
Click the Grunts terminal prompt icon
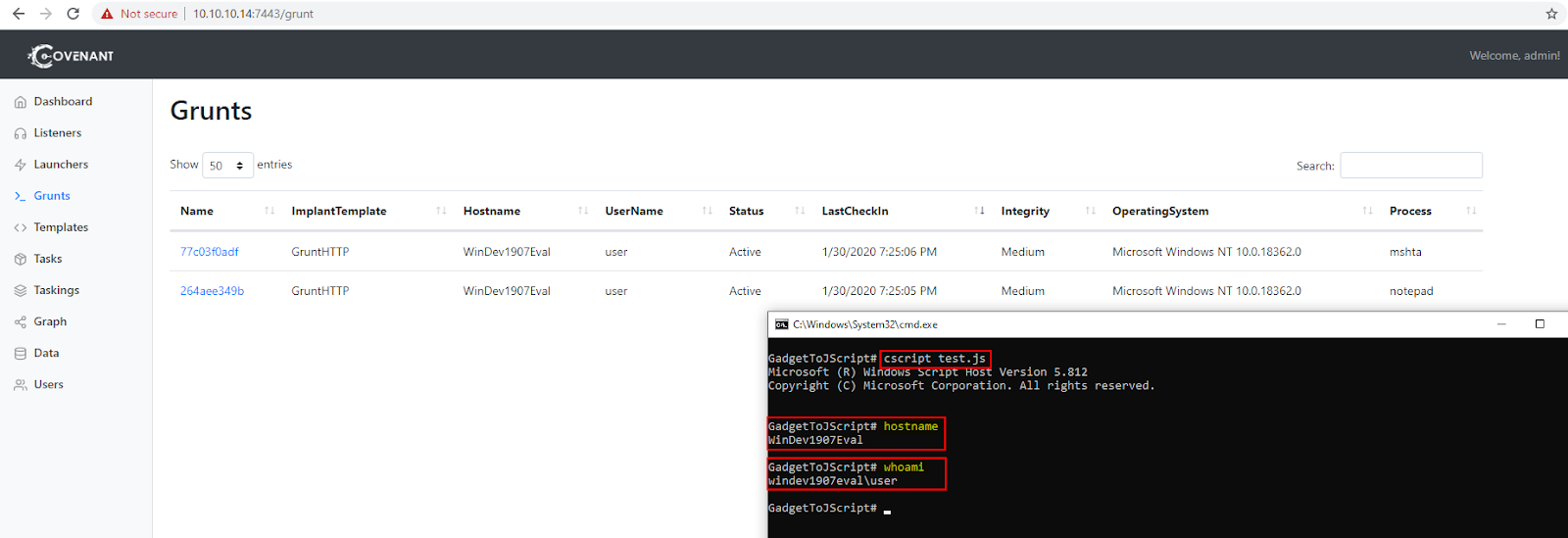click(x=21, y=196)
